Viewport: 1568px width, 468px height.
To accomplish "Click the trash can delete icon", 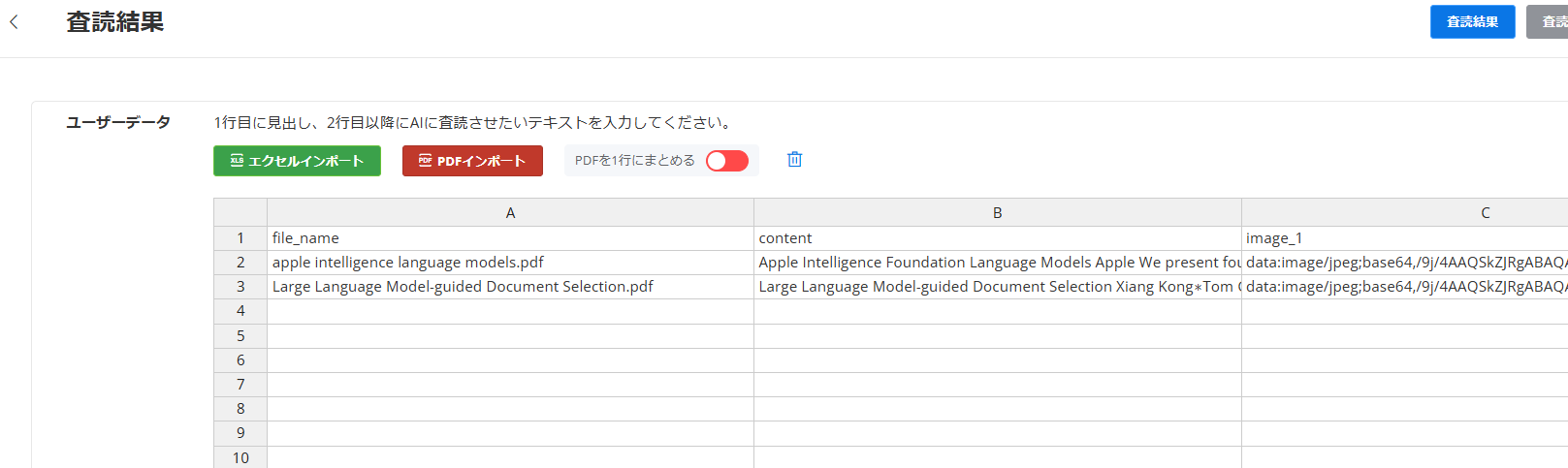I will pyautogui.click(x=794, y=160).
